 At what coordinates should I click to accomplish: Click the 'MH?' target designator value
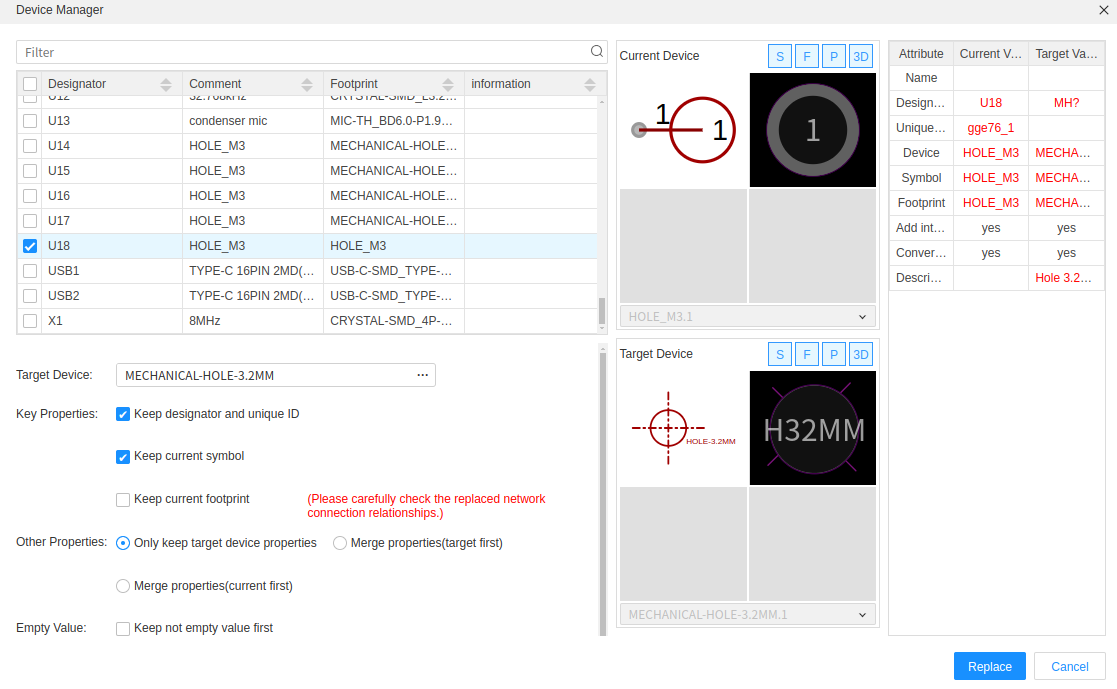1066,103
